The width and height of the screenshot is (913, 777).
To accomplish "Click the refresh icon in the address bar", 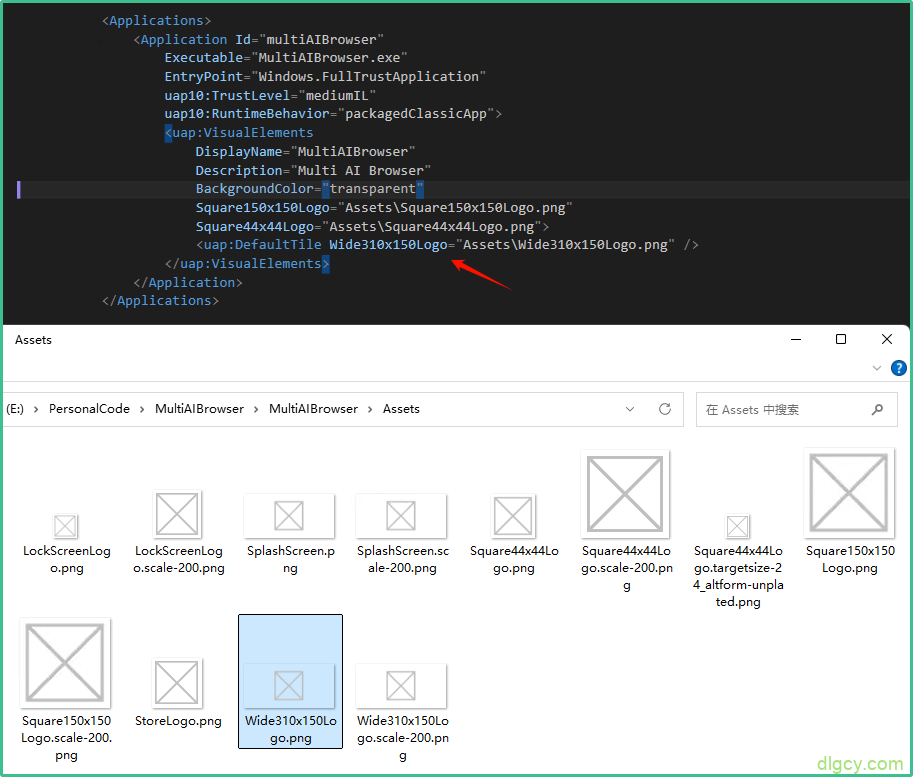I will click(x=665, y=409).
